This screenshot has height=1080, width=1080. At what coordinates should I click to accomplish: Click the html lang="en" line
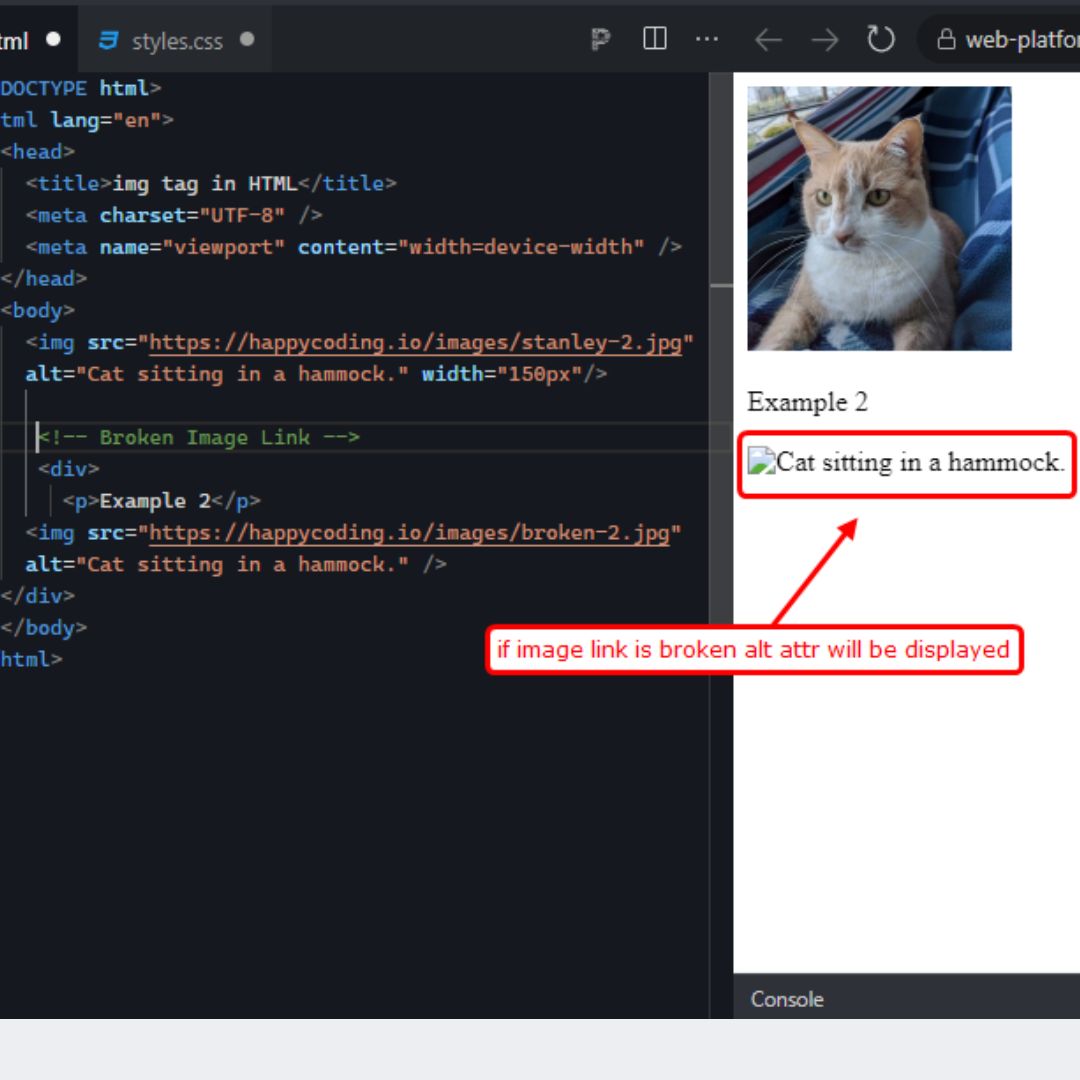click(x=87, y=121)
